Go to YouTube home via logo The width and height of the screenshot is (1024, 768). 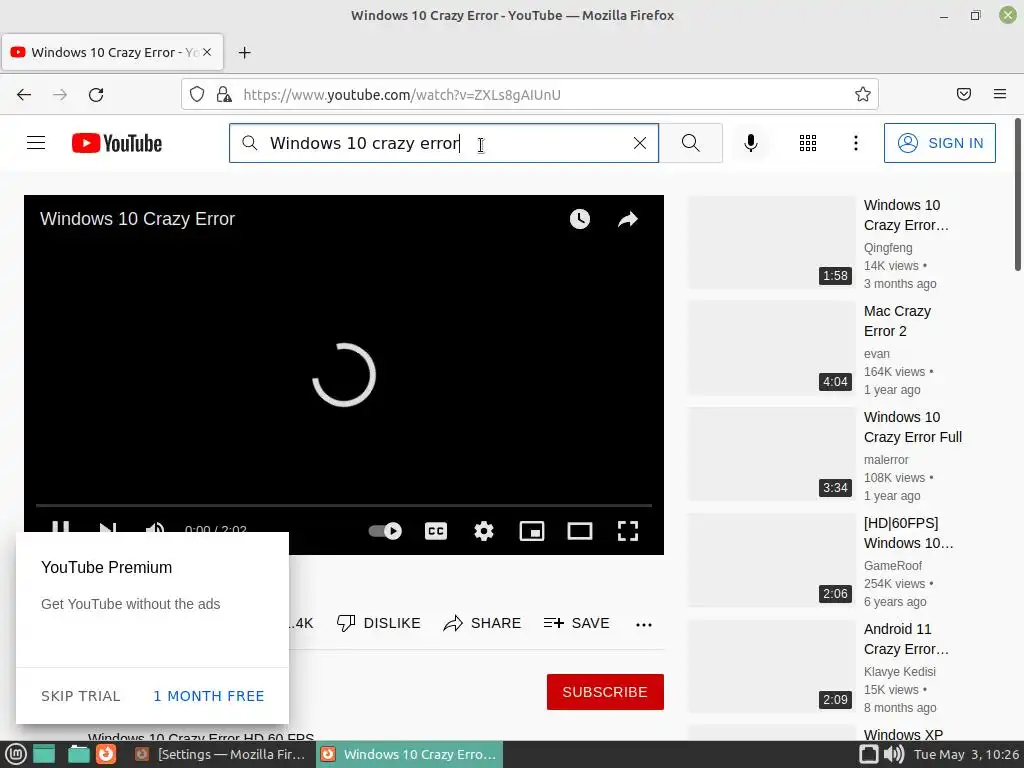tap(117, 143)
